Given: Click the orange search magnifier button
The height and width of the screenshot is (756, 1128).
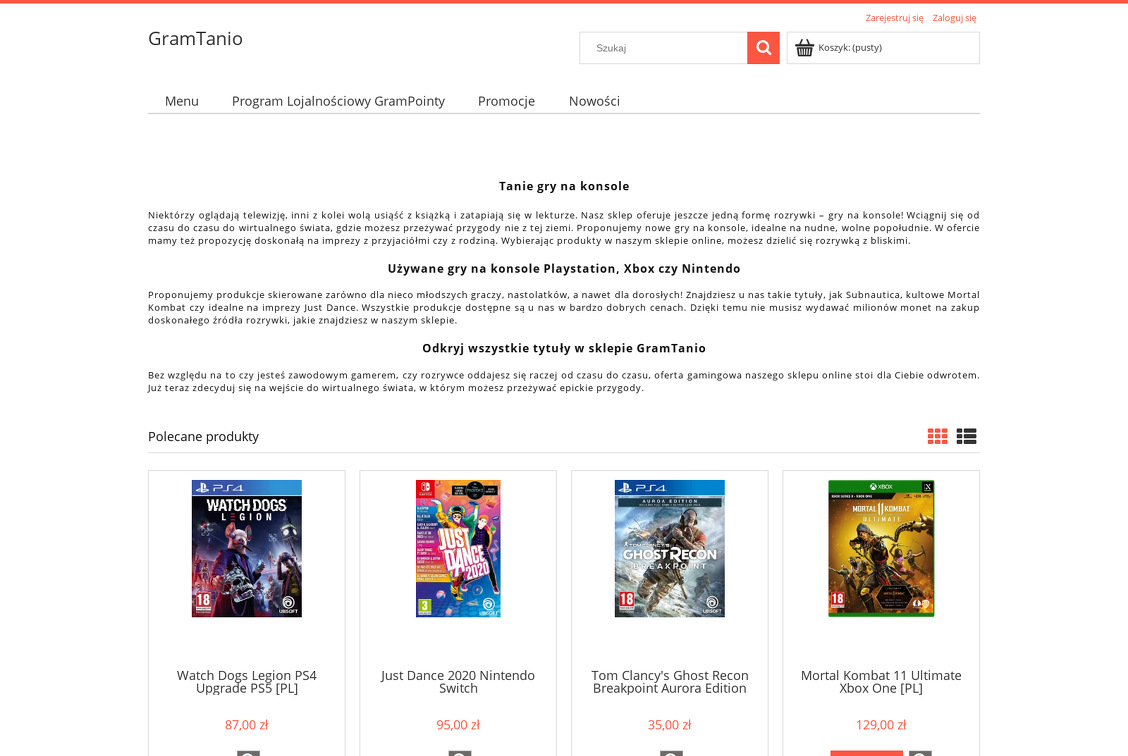Looking at the screenshot, I should pos(763,48).
